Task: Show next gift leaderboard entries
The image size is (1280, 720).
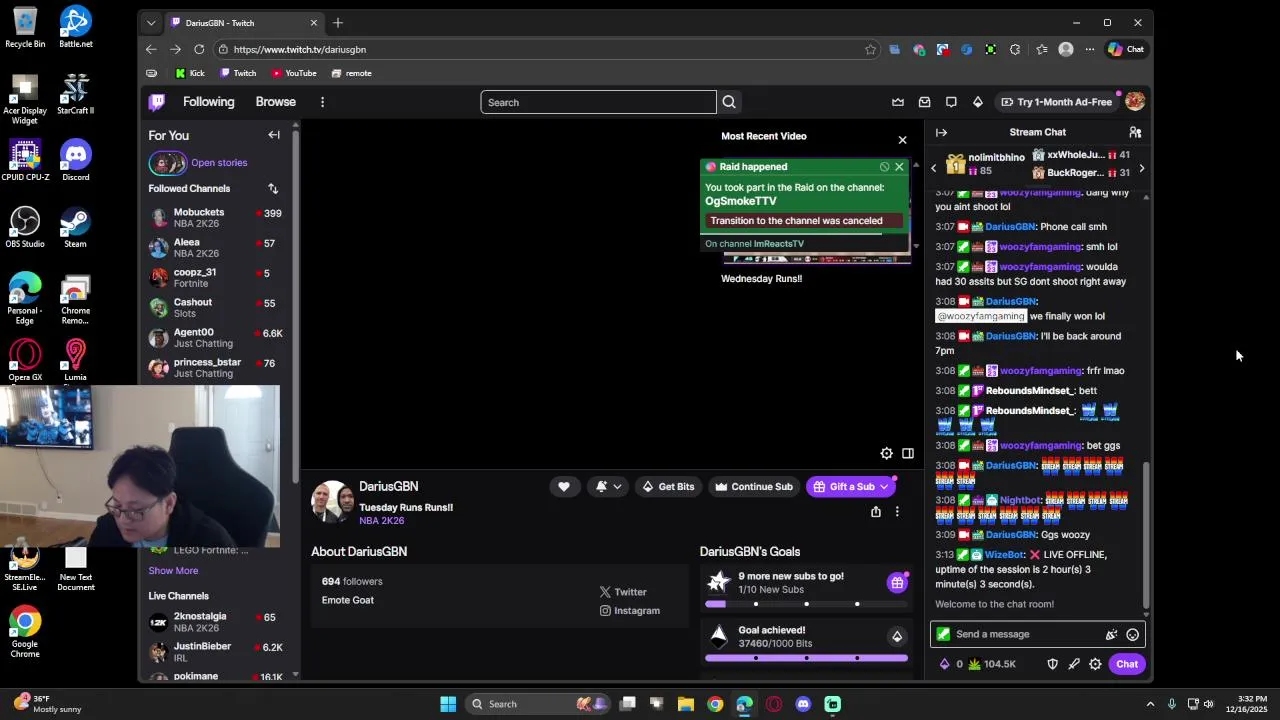Action: pos(1141,168)
